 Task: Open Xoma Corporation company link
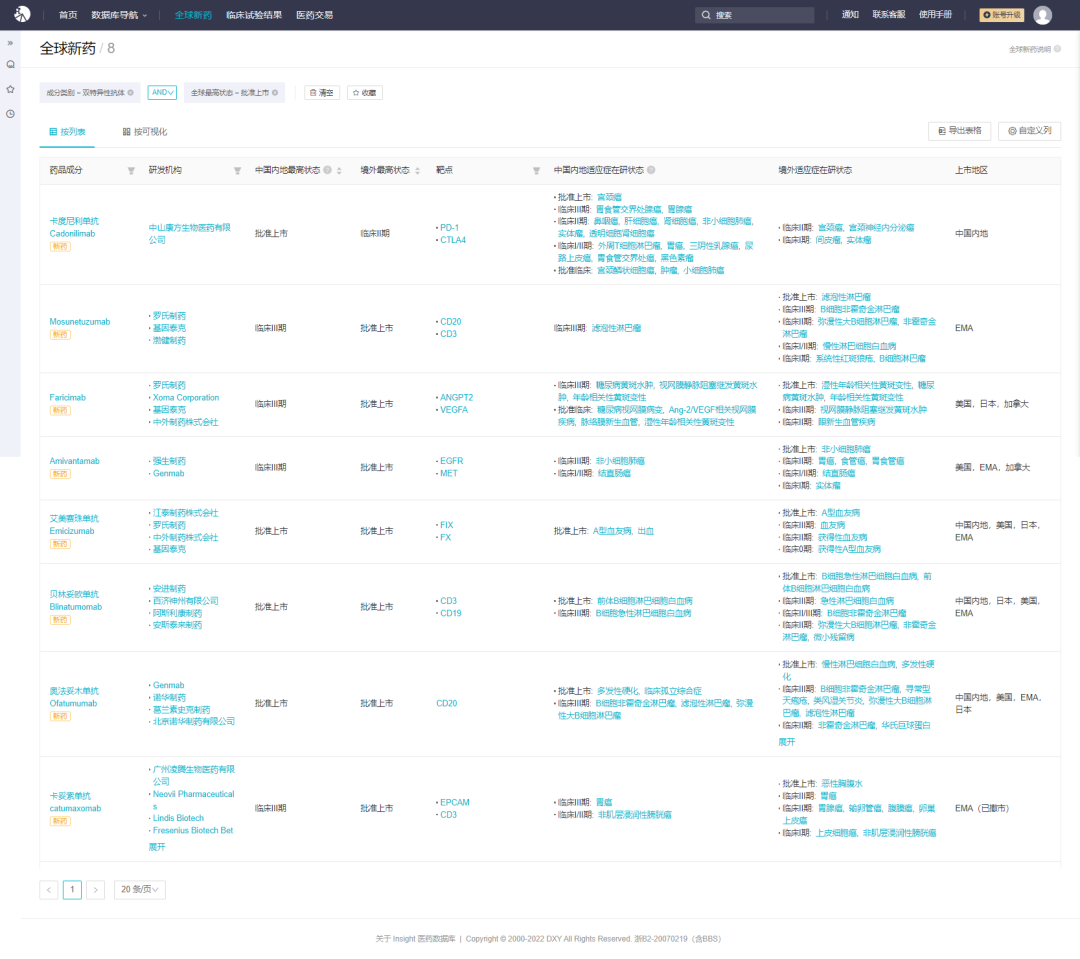186,398
